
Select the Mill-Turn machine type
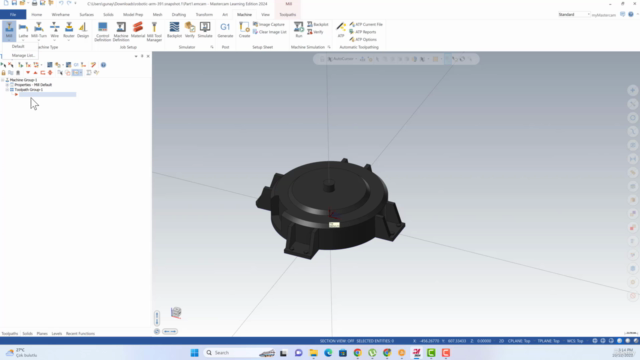39,31
